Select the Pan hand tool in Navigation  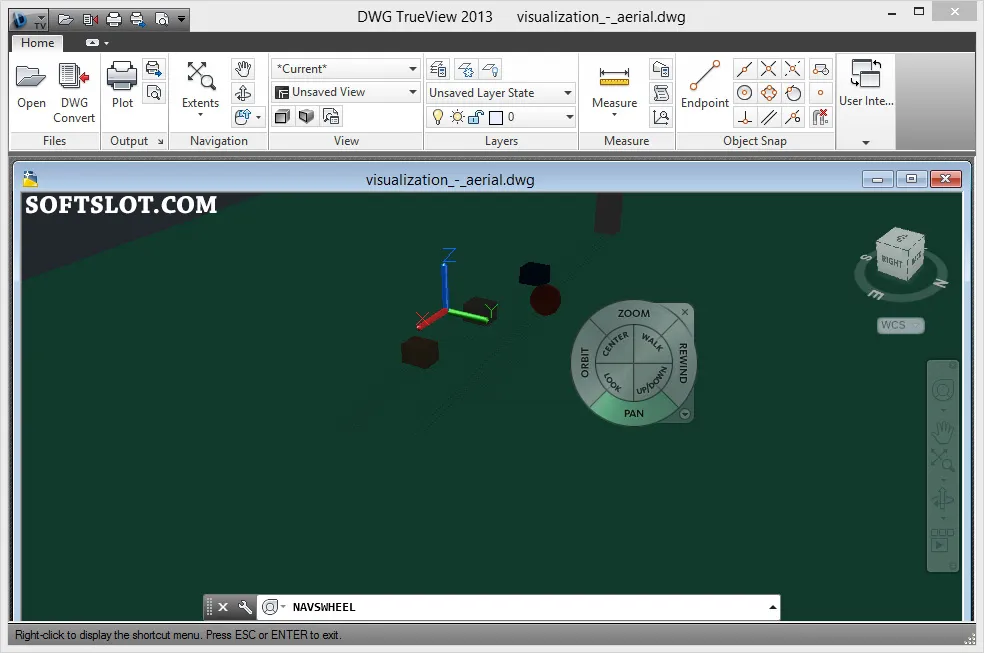click(x=243, y=68)
